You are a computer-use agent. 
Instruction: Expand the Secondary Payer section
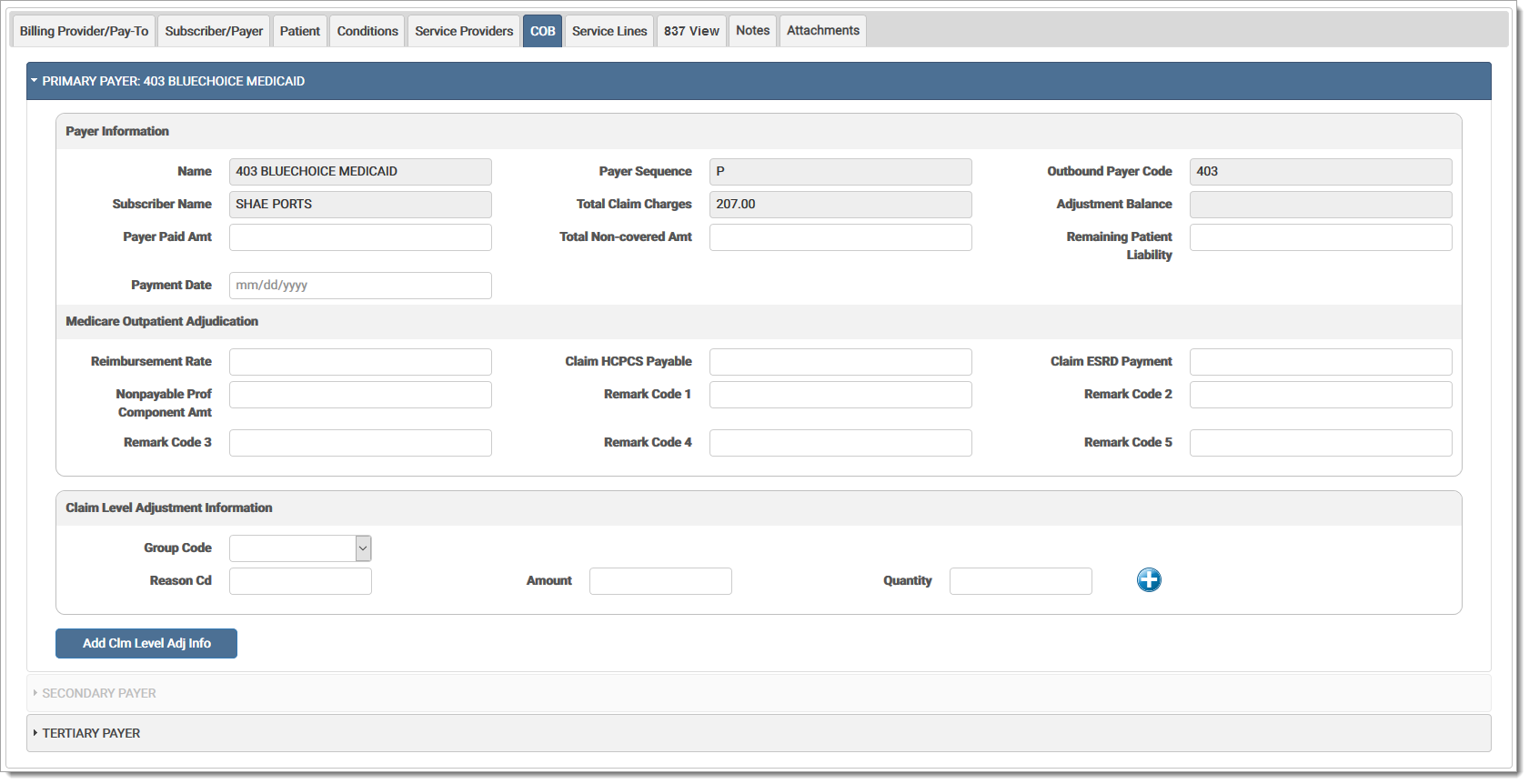click(98, 693)
